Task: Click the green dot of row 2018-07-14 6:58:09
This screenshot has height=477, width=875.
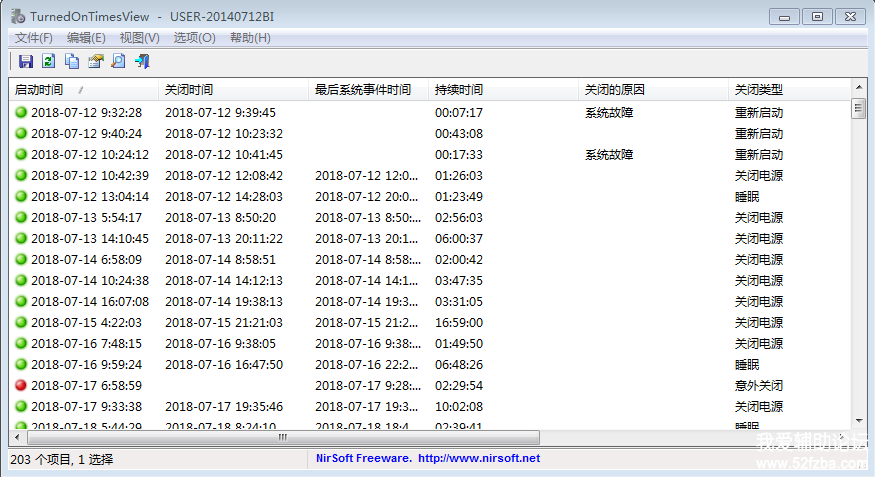Action: coord(21,259)
